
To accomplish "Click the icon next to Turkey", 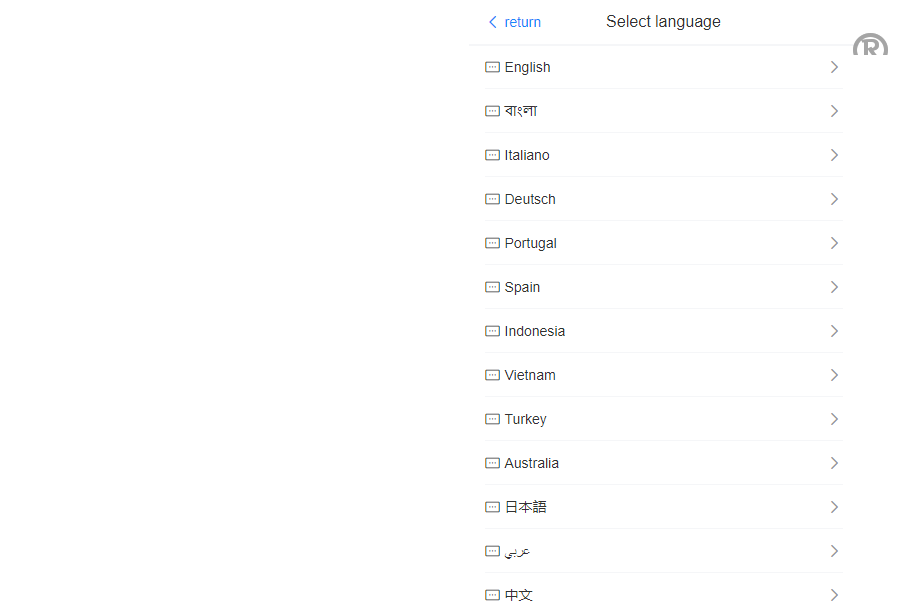I will [492, 419].
